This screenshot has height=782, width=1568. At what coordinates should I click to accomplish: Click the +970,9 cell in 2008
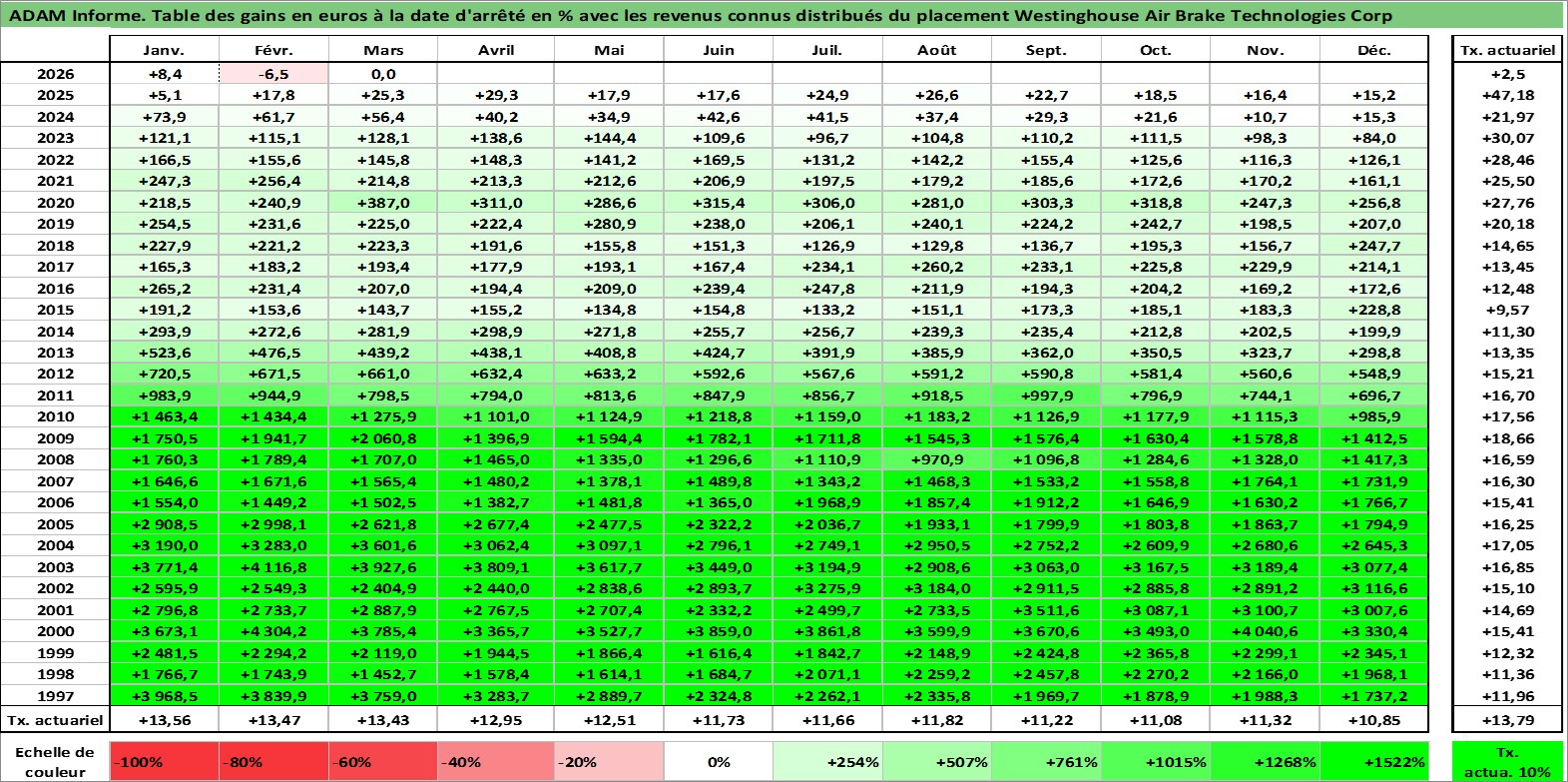936,459
